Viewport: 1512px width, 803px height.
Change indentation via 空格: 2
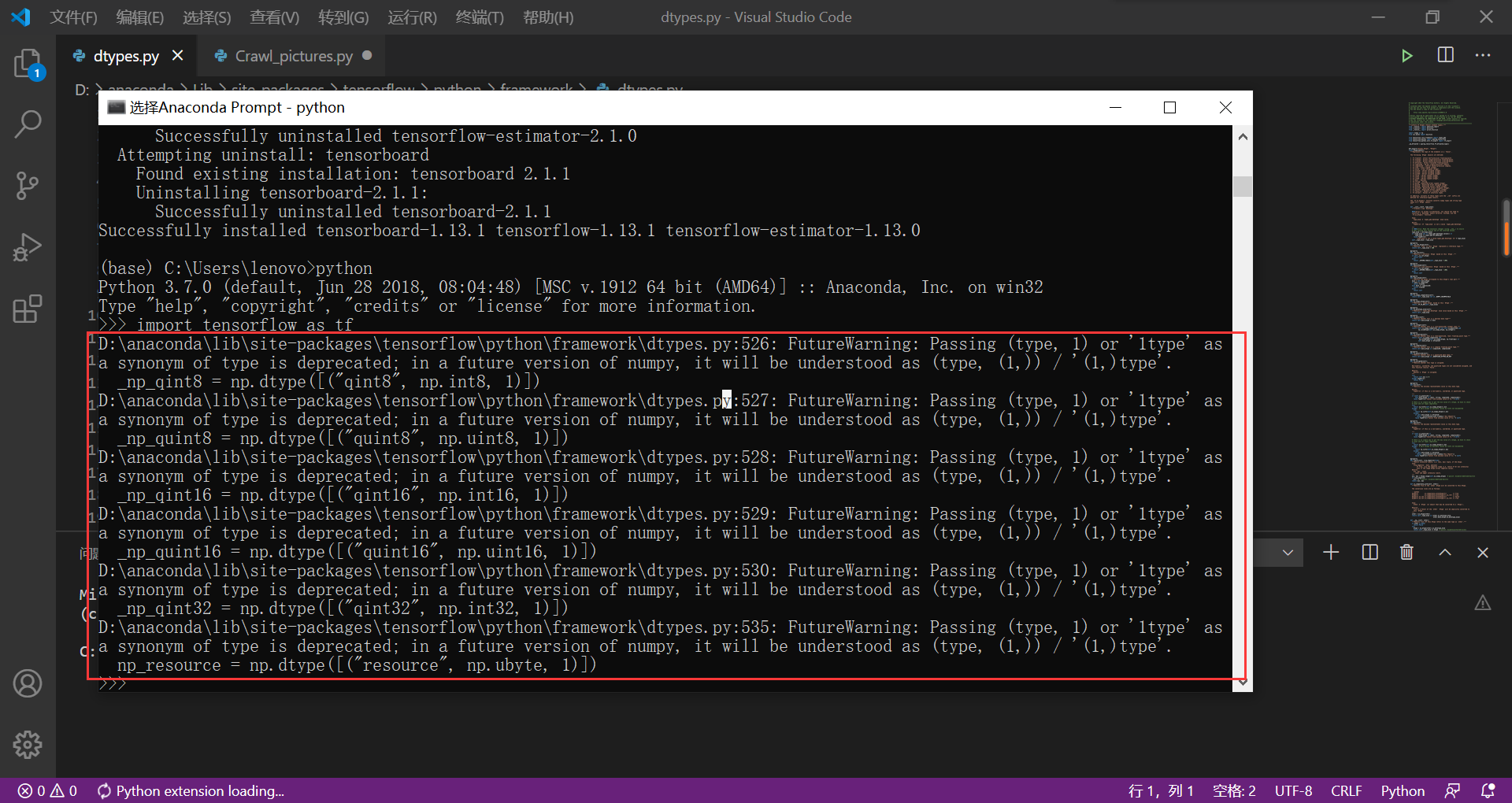[x=1234, y=790]
